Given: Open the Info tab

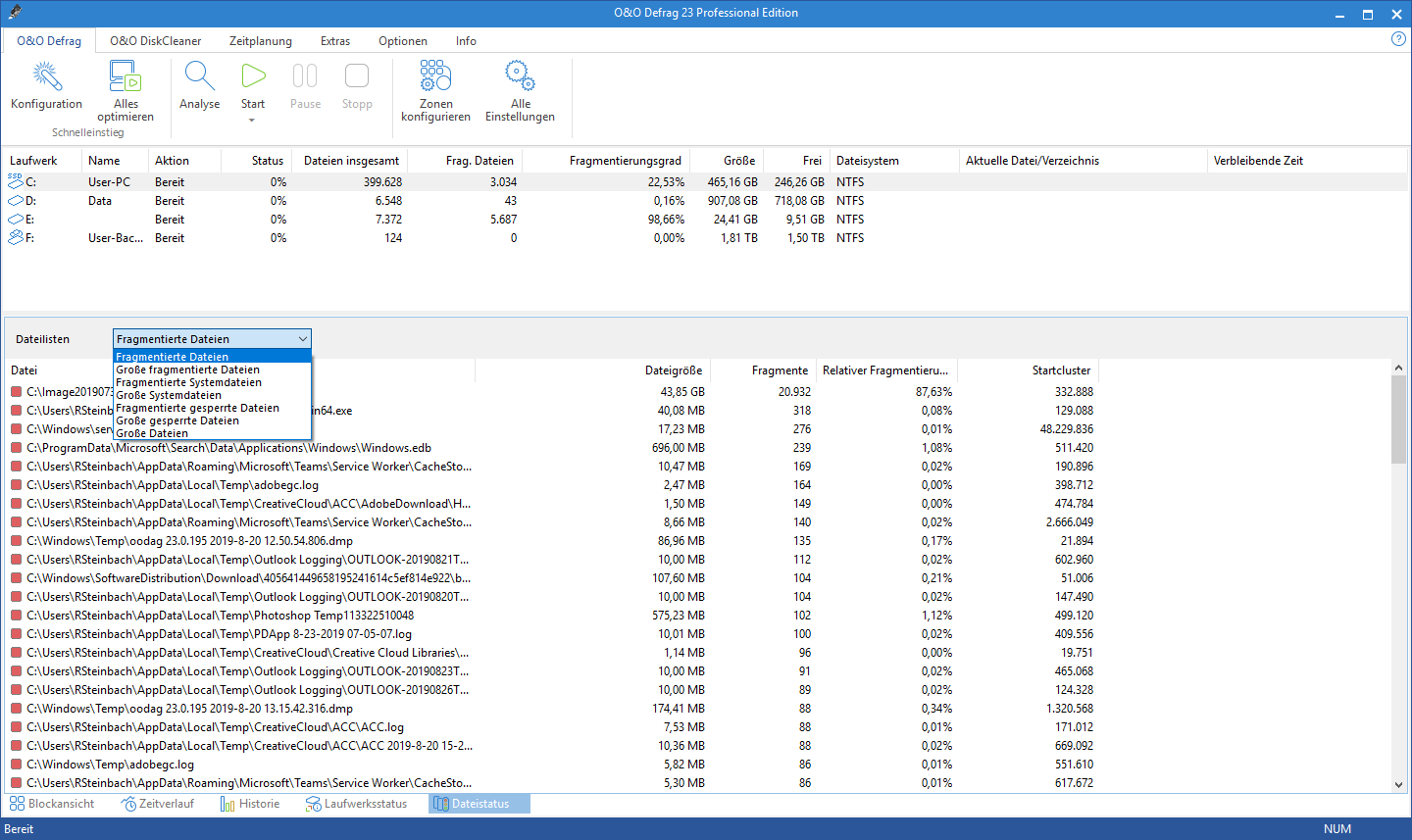Looking at the screenshot, I should click(x=466, y=41).
